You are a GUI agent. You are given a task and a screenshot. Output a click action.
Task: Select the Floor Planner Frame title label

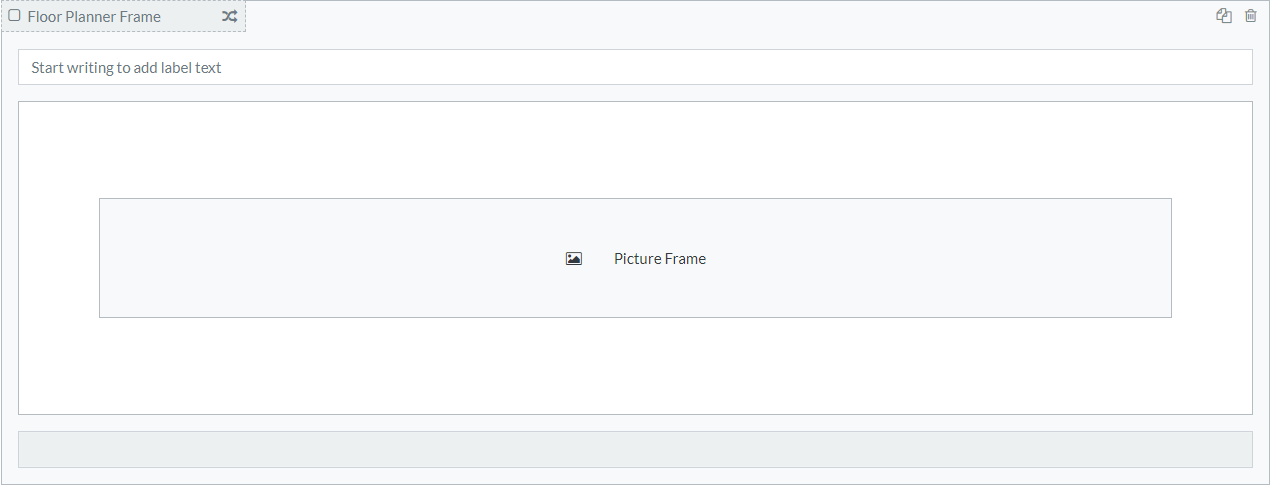click(x=94, y=17)
